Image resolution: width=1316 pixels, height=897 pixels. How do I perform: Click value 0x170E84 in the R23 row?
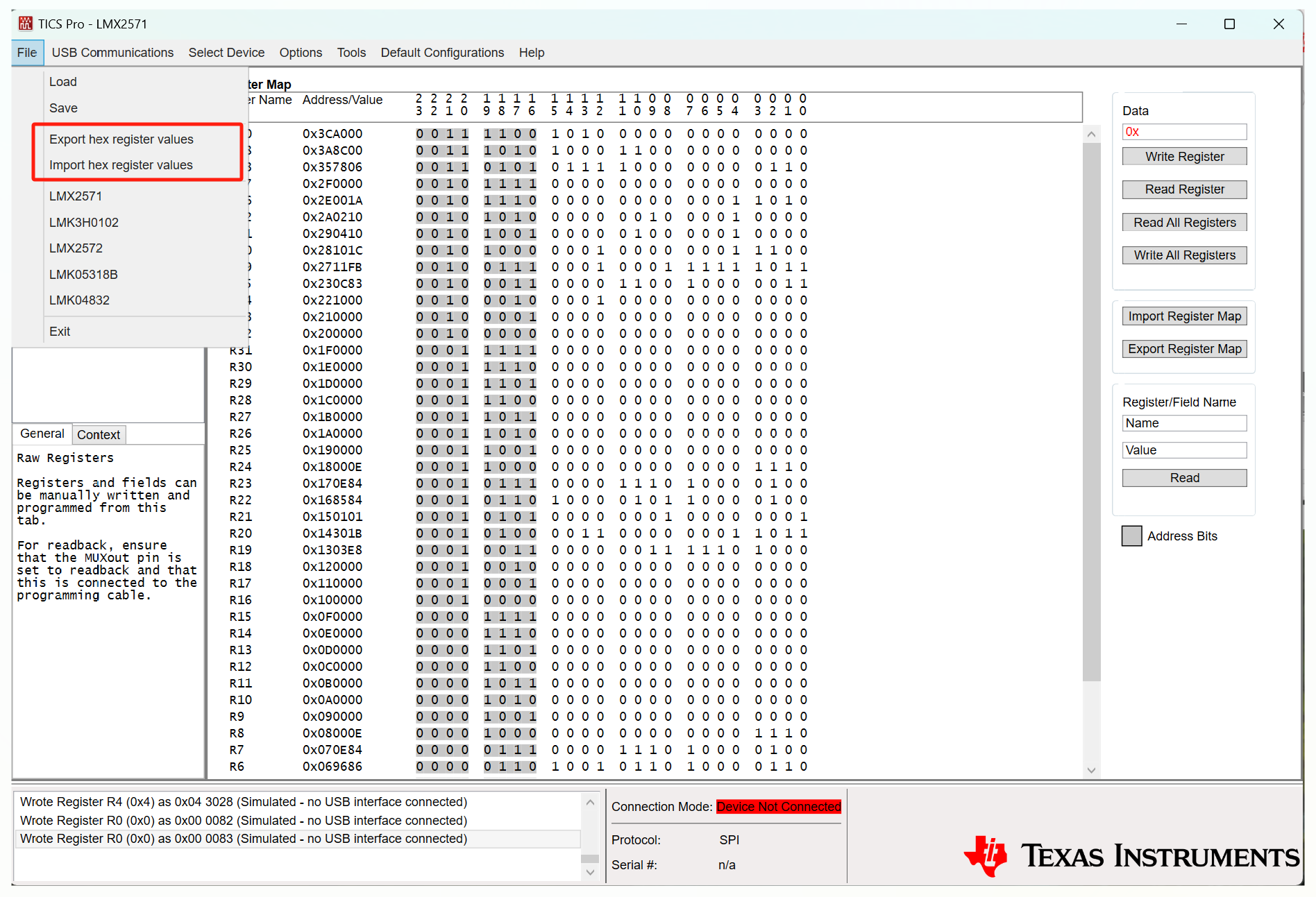point(332,484)
